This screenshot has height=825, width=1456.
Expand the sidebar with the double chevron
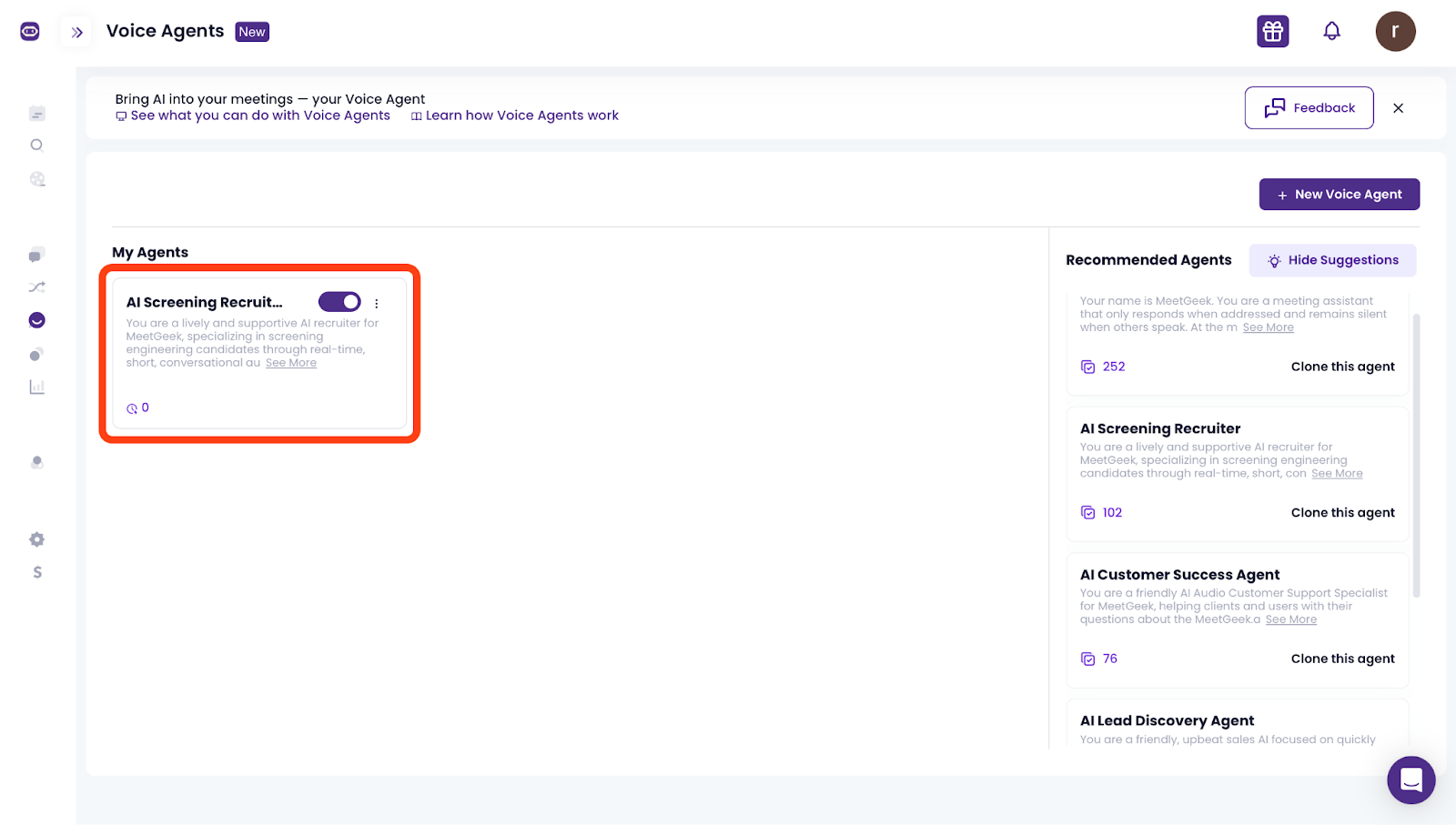point(76,31)
